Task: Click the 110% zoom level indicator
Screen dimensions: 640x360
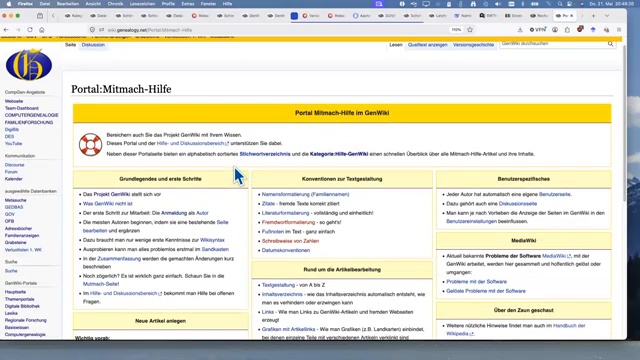Action: pos(456,30)
